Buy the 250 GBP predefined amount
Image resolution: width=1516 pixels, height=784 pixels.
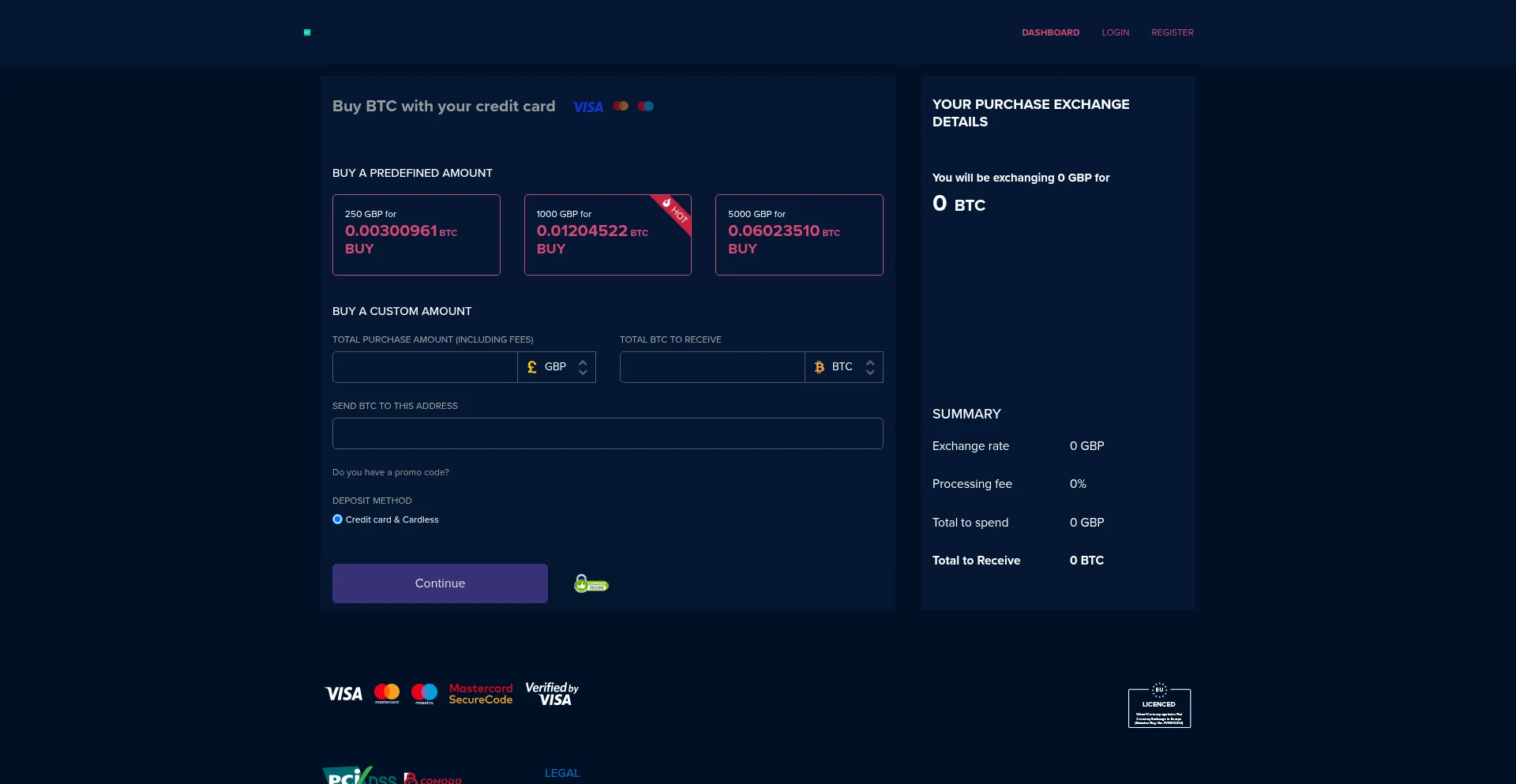(x=416, y=234)
